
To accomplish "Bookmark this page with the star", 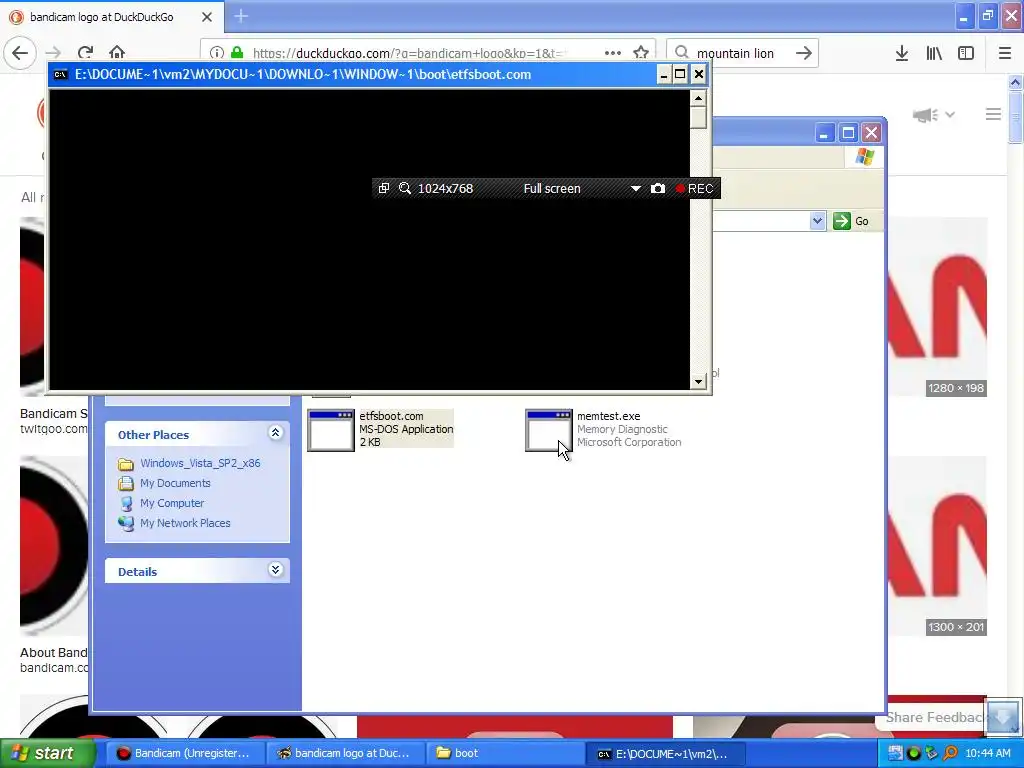I will click(x=641, y=53).
